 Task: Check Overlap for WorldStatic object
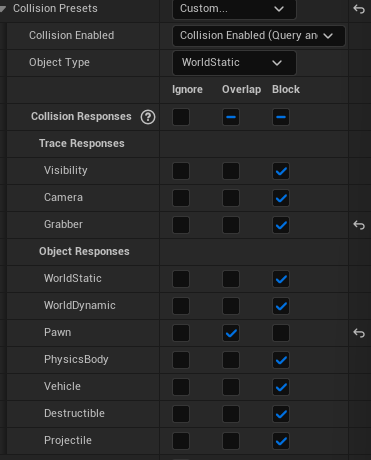click(231, 279)
